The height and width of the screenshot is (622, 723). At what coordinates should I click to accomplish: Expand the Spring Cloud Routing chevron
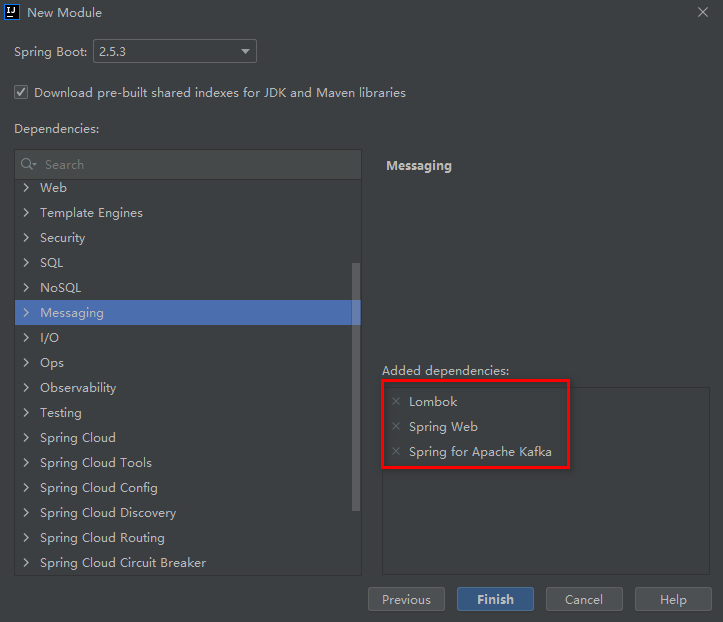coord(26,538)
